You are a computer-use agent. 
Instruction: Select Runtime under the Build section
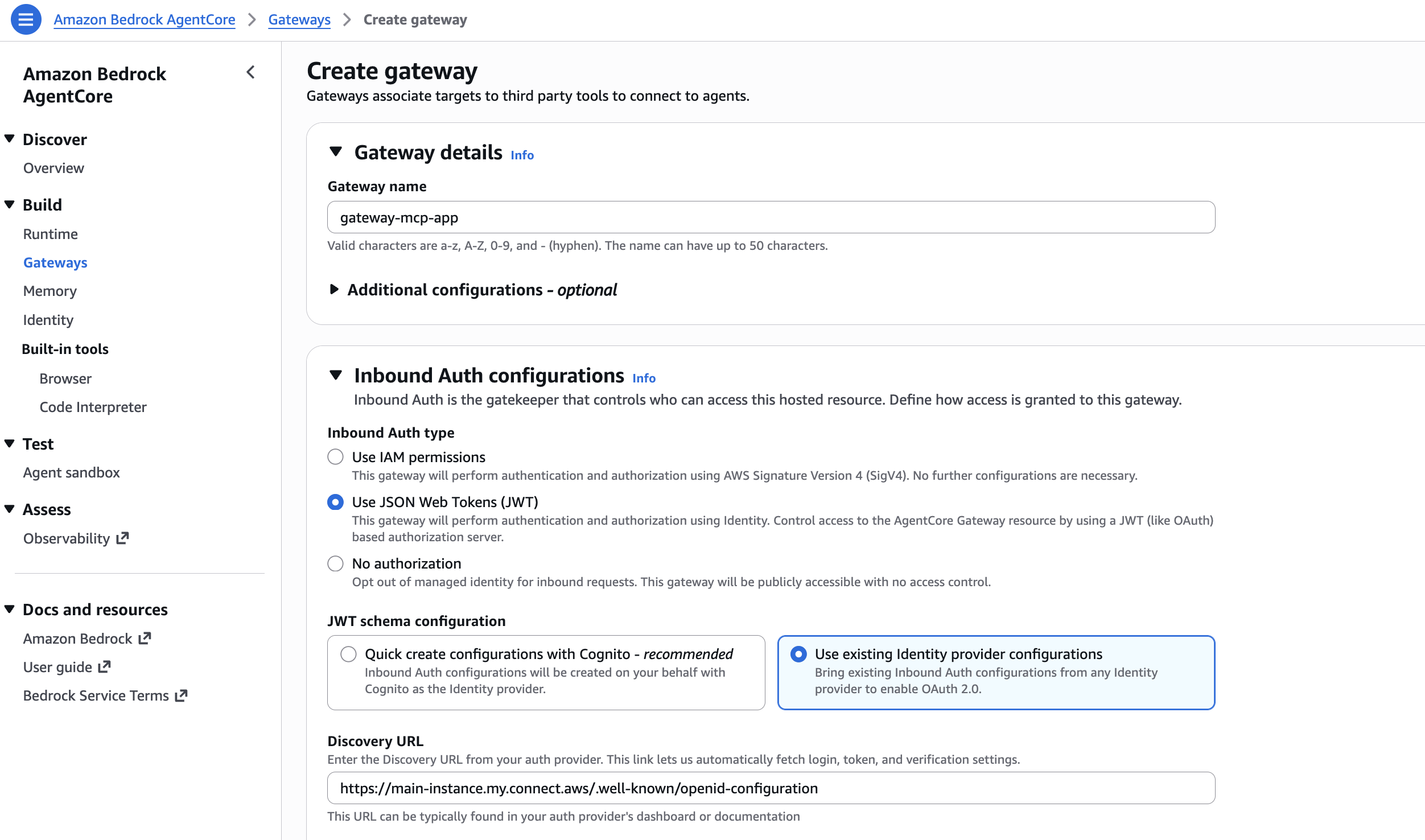pyautogui.click(x=51, y=233)
